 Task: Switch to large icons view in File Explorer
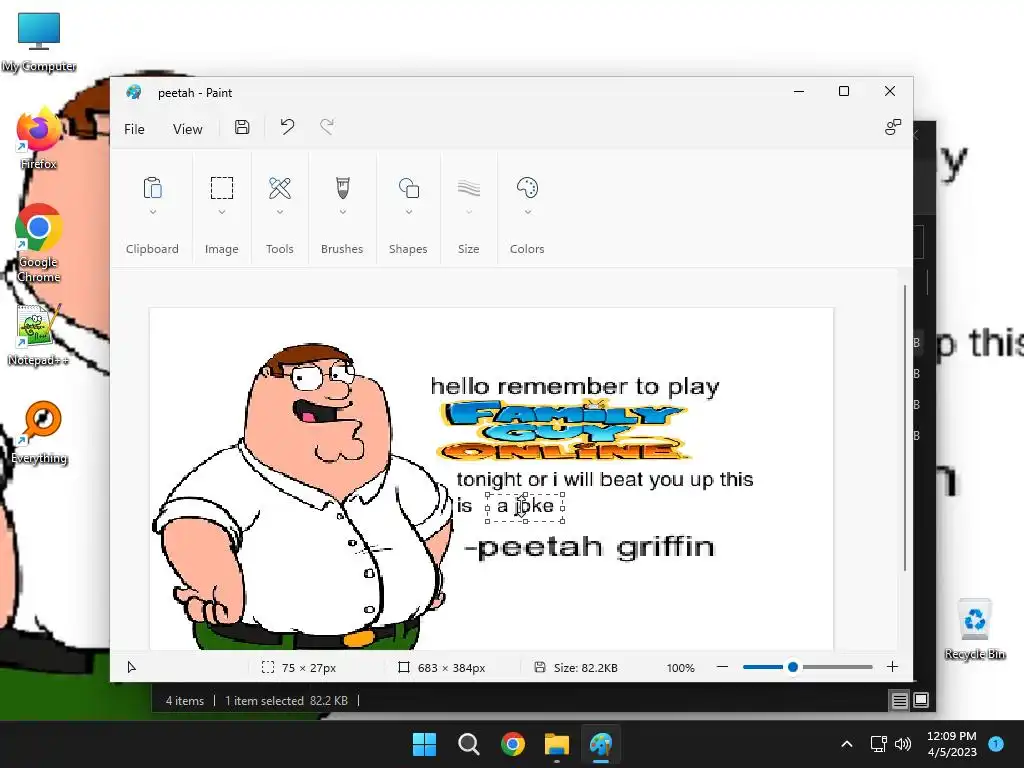click(x=921, y=700)
